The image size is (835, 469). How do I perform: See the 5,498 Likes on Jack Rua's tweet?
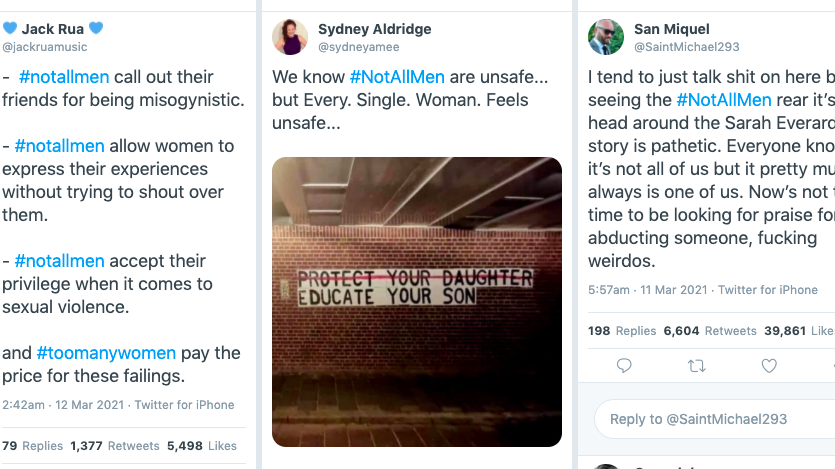point(201,446)
